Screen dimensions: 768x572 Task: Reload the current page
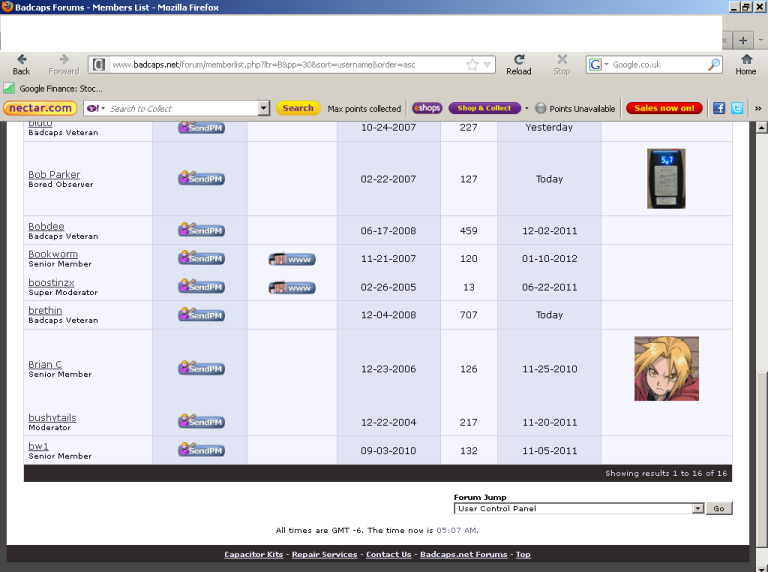pyautogui.click(x=519, y=64)
